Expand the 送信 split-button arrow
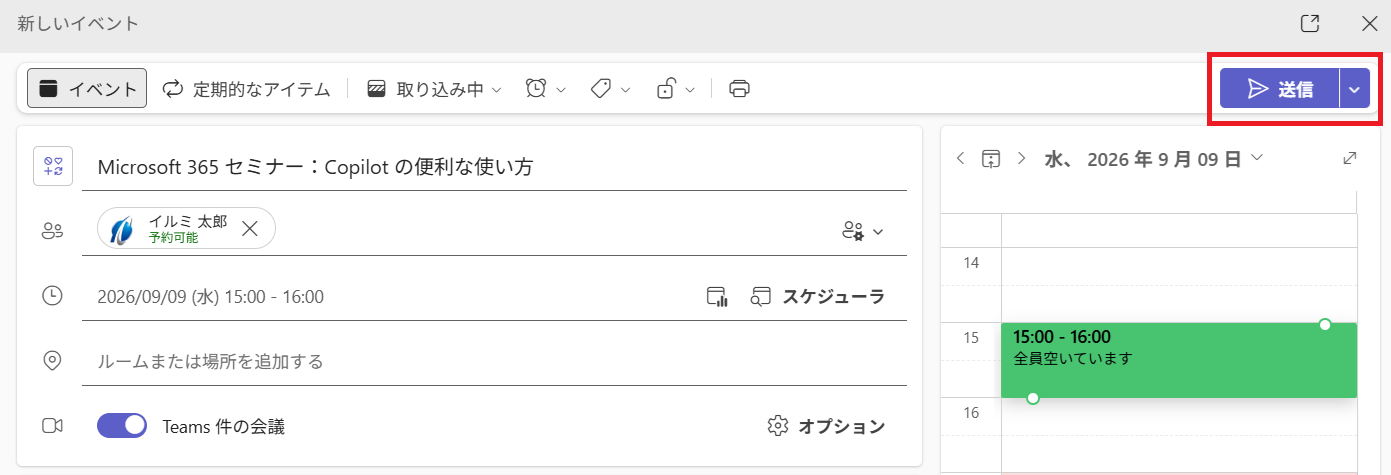The height and width of the screenshot is (475, 1391). click(1354, 89)
